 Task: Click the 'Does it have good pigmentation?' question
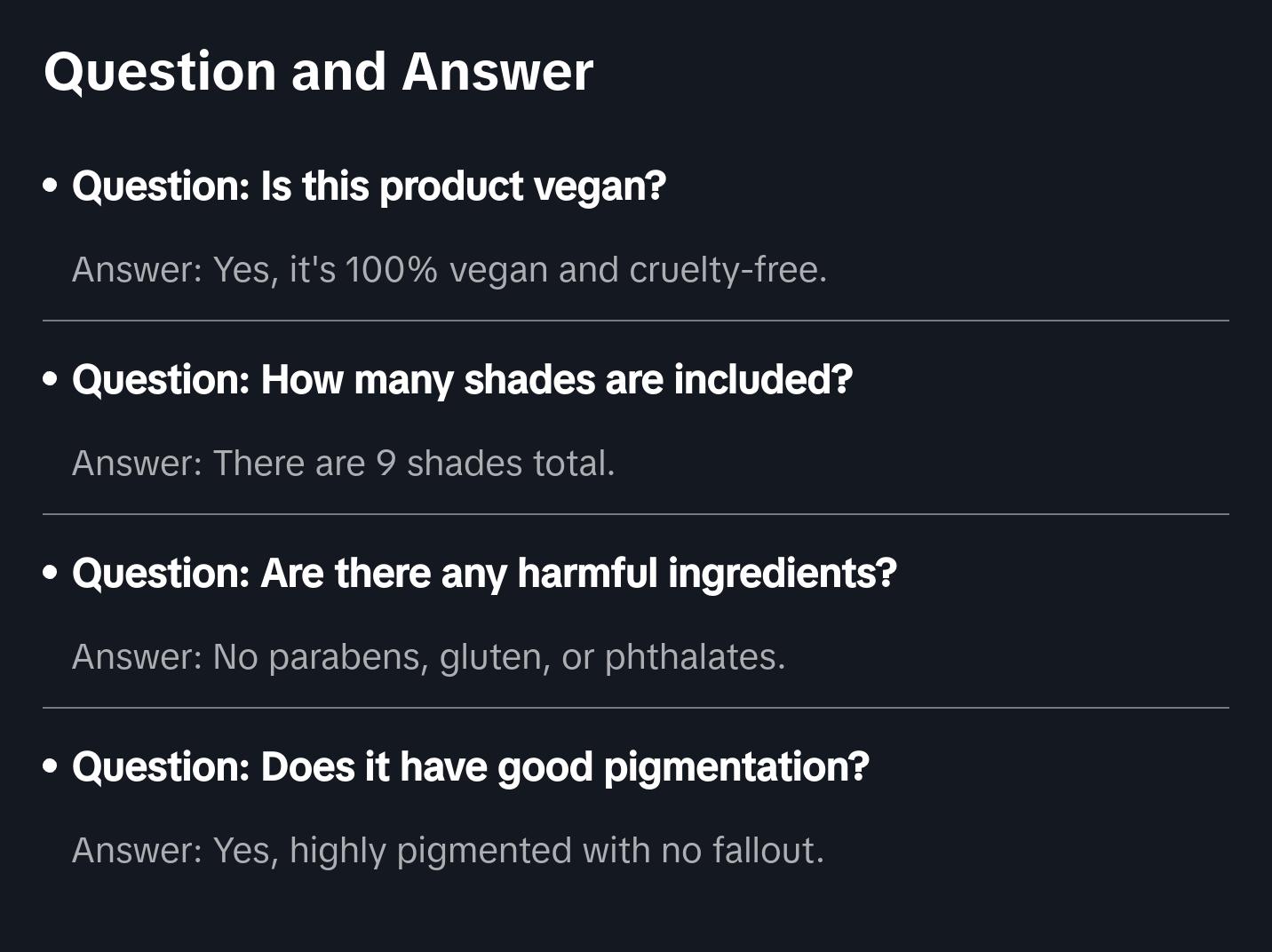pos(470,767)
